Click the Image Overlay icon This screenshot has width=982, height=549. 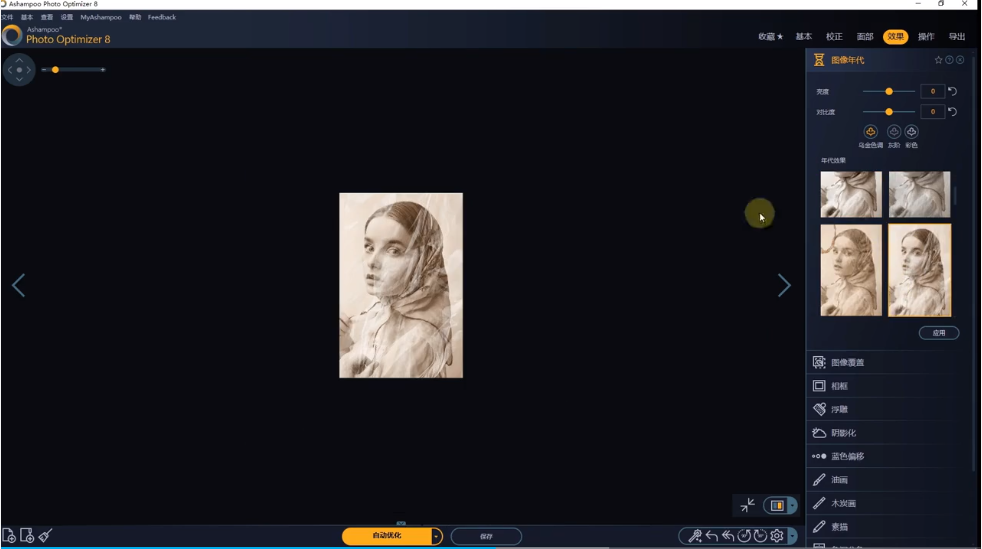819,362
